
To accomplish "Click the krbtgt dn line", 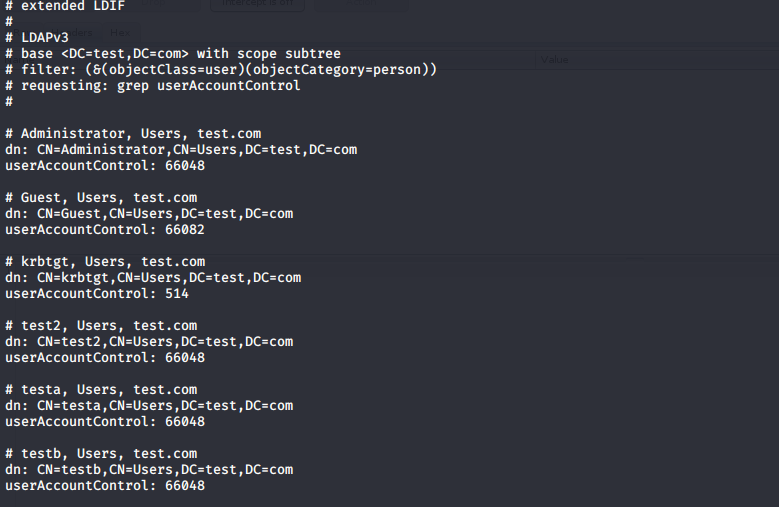I will pos(153,278).
